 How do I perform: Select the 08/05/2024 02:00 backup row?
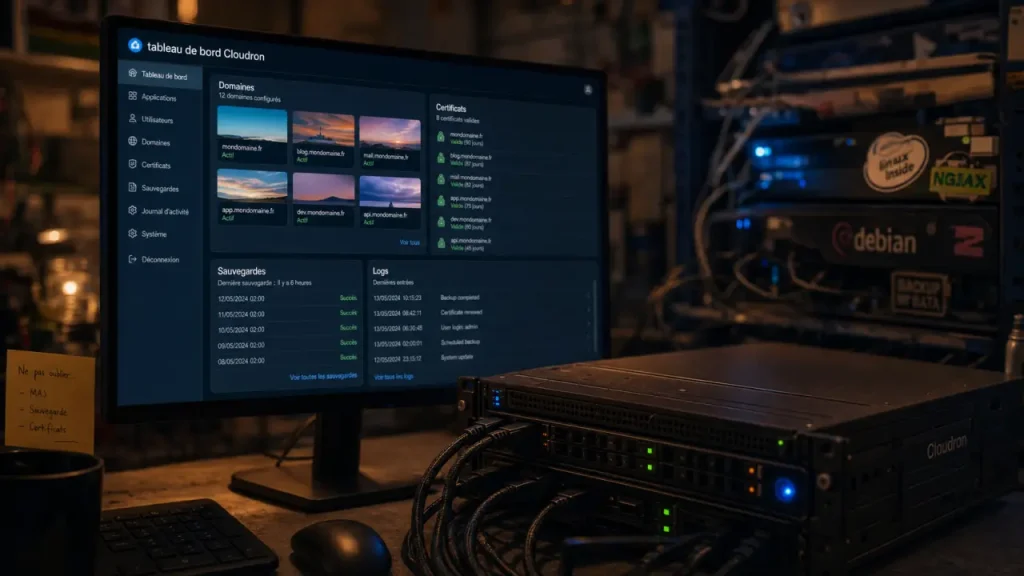[287, 360]
